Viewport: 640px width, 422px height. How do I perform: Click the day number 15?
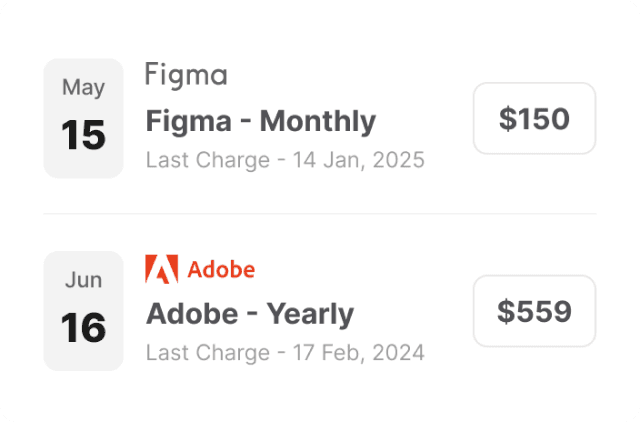(x=83, y=135)
